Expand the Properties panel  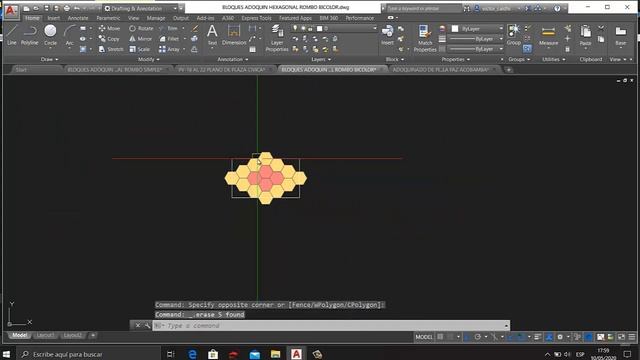point(456,59)
